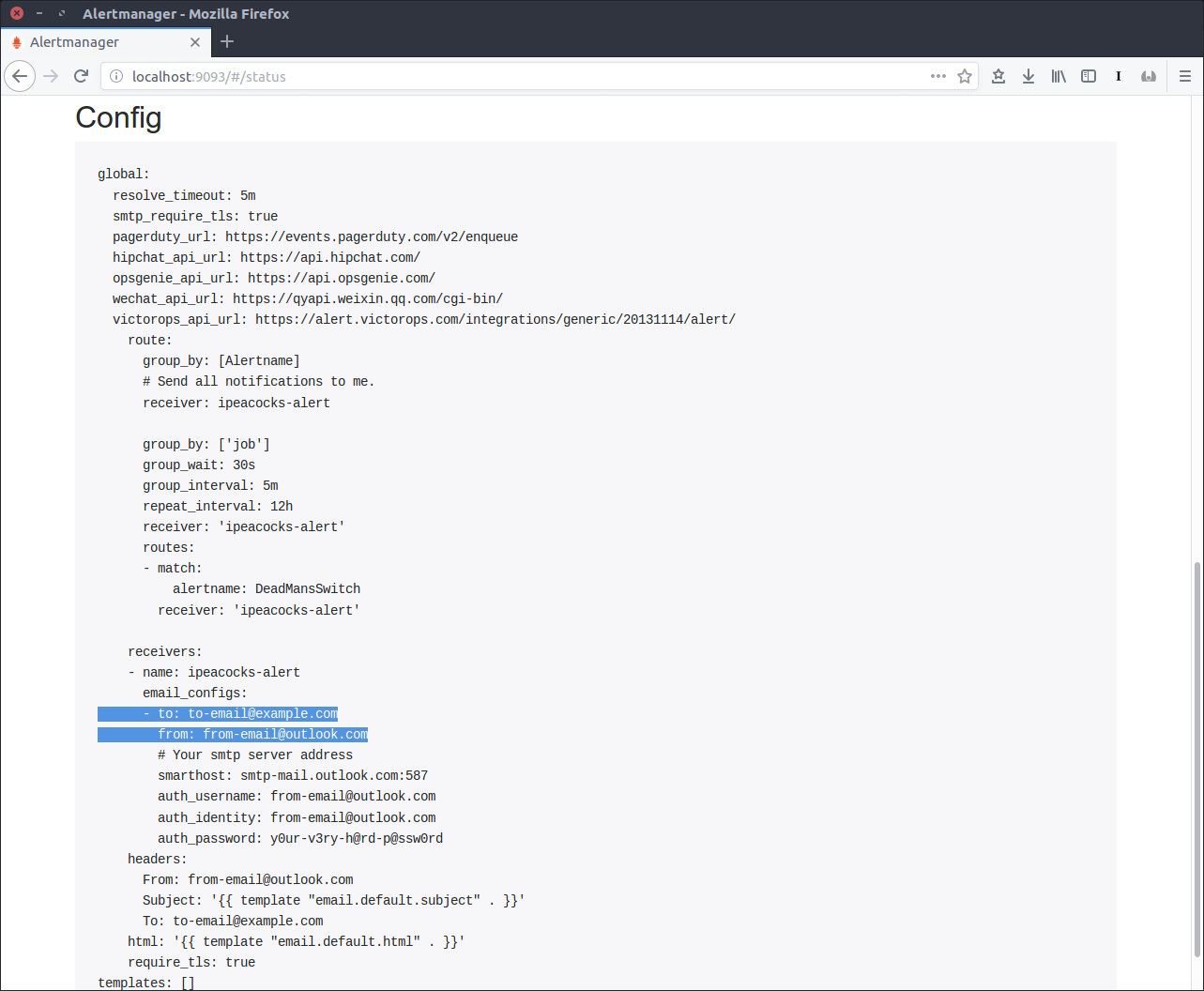Click the "group_wait: 30s" line
Image resolution: width=1204 pixels, height=991 pixels.
coord(199,465)
